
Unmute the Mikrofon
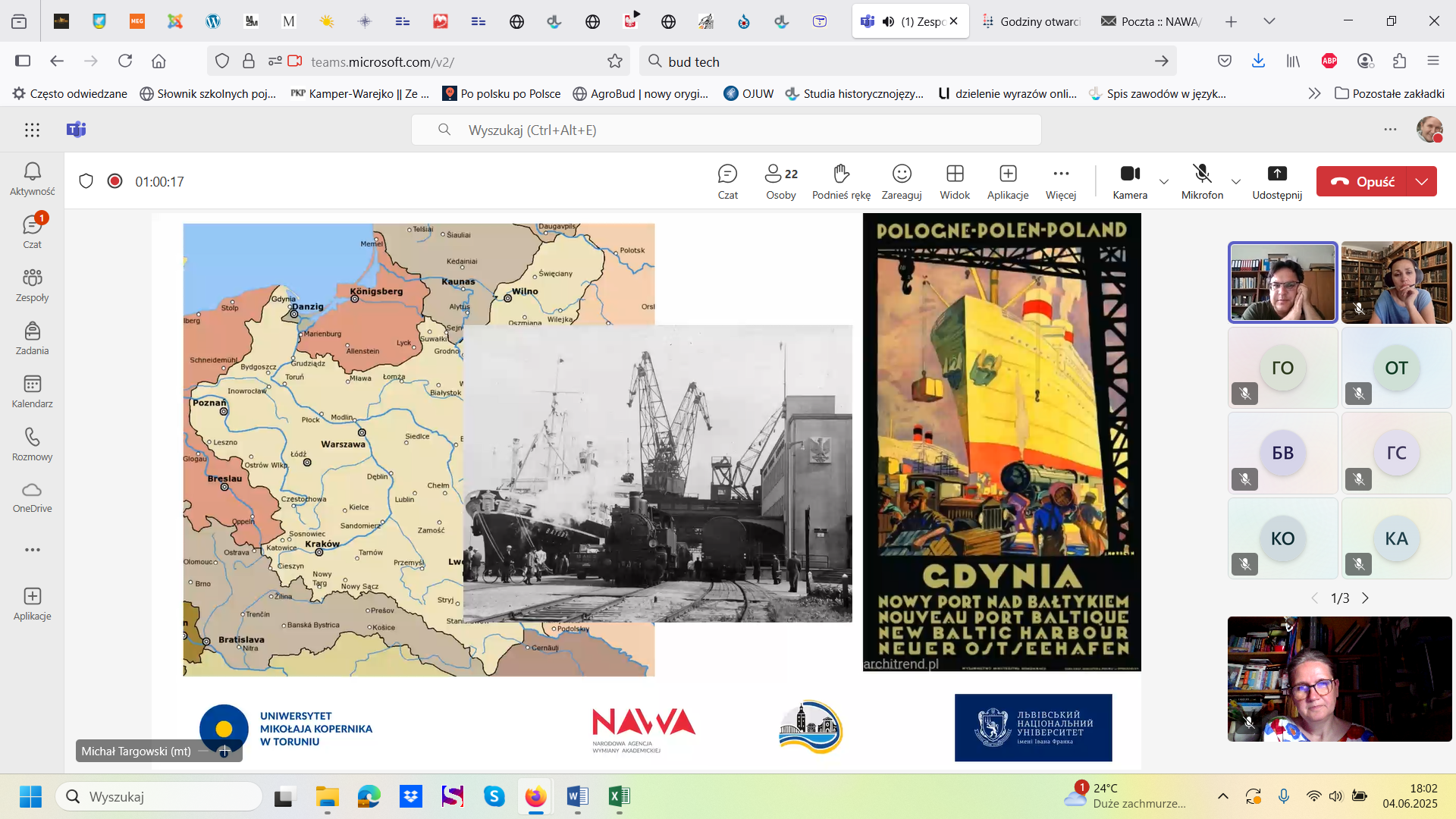[1202, 182]
